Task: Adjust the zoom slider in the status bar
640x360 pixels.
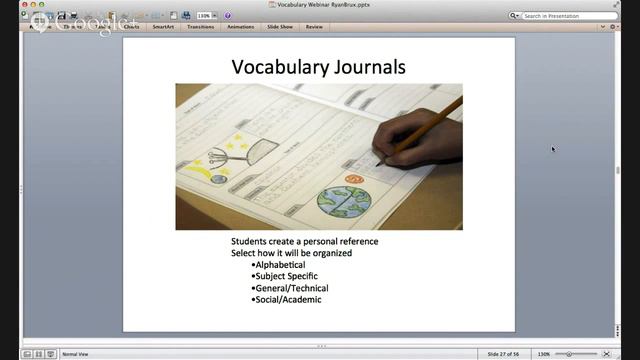Action: click(569, 354)
